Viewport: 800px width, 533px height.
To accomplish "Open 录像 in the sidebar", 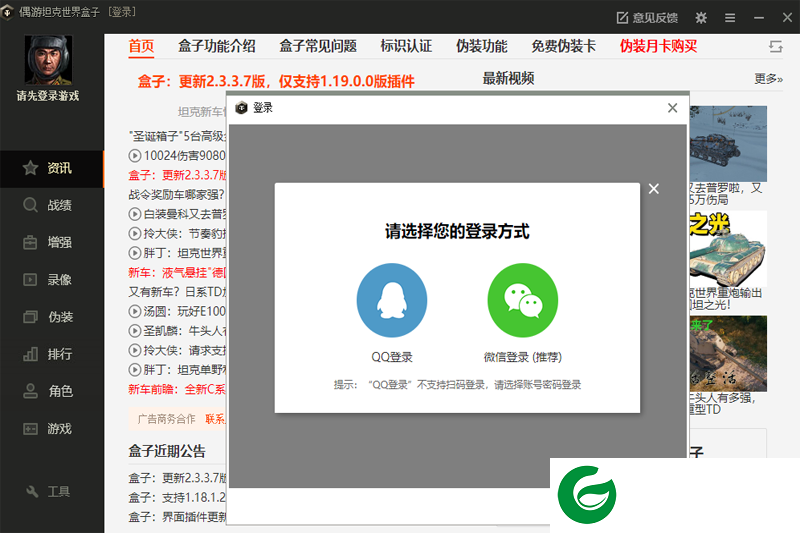I will tap(52, 280).
